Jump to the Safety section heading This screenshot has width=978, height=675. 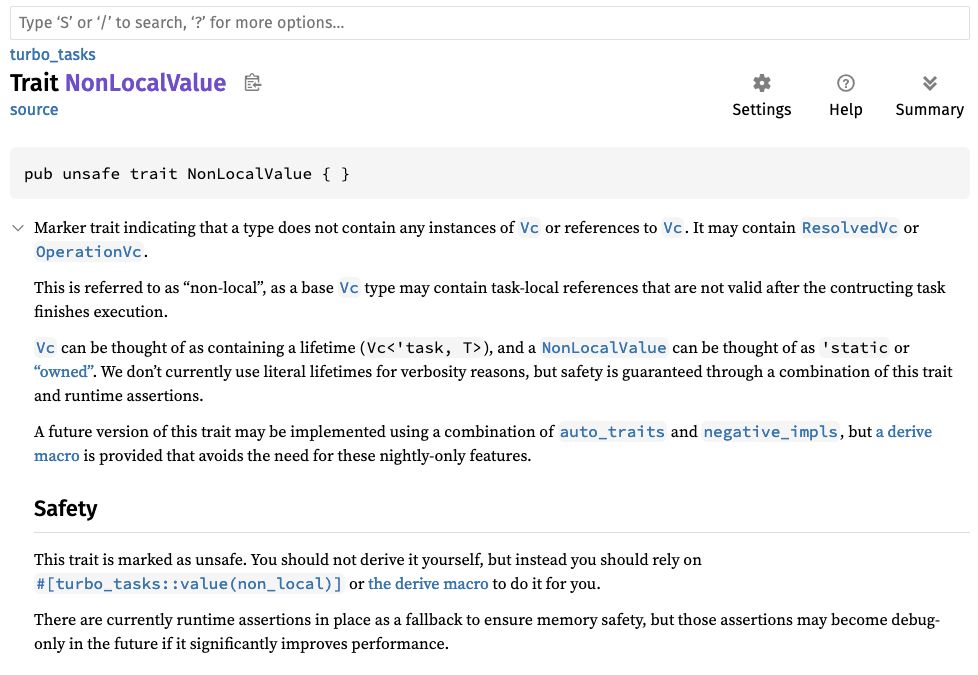click(65, 508)
